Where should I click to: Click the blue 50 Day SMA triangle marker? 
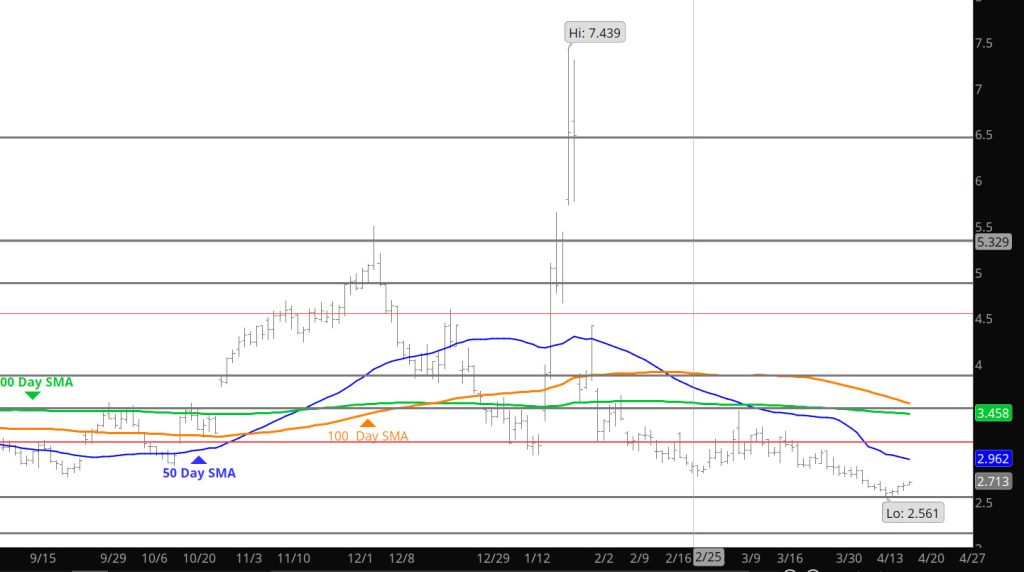pyautogui.click(x=197, y=459)
